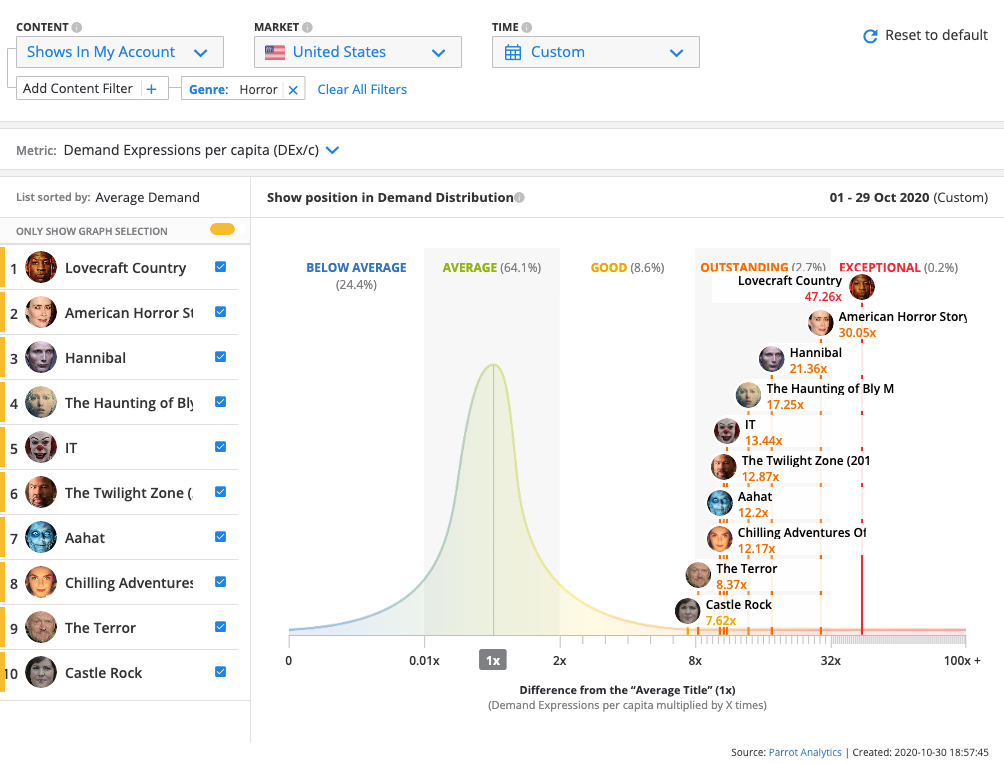This screenshot has height=764, width=1004.
Task: Remove the Horror genre filter
Action: (293, 90)
